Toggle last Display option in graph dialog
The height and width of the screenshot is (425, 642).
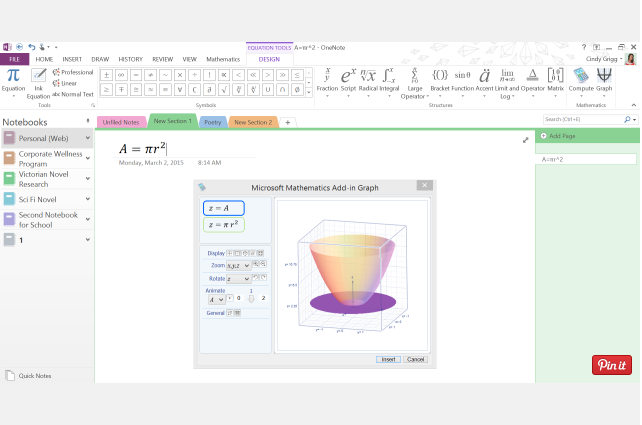click(261, 253)
